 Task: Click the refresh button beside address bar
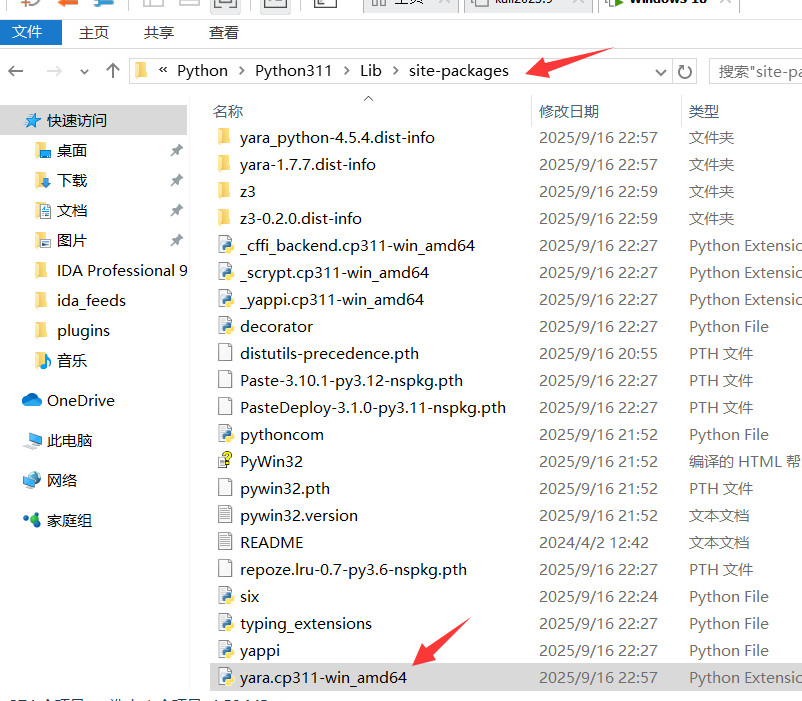click(685, 71)
